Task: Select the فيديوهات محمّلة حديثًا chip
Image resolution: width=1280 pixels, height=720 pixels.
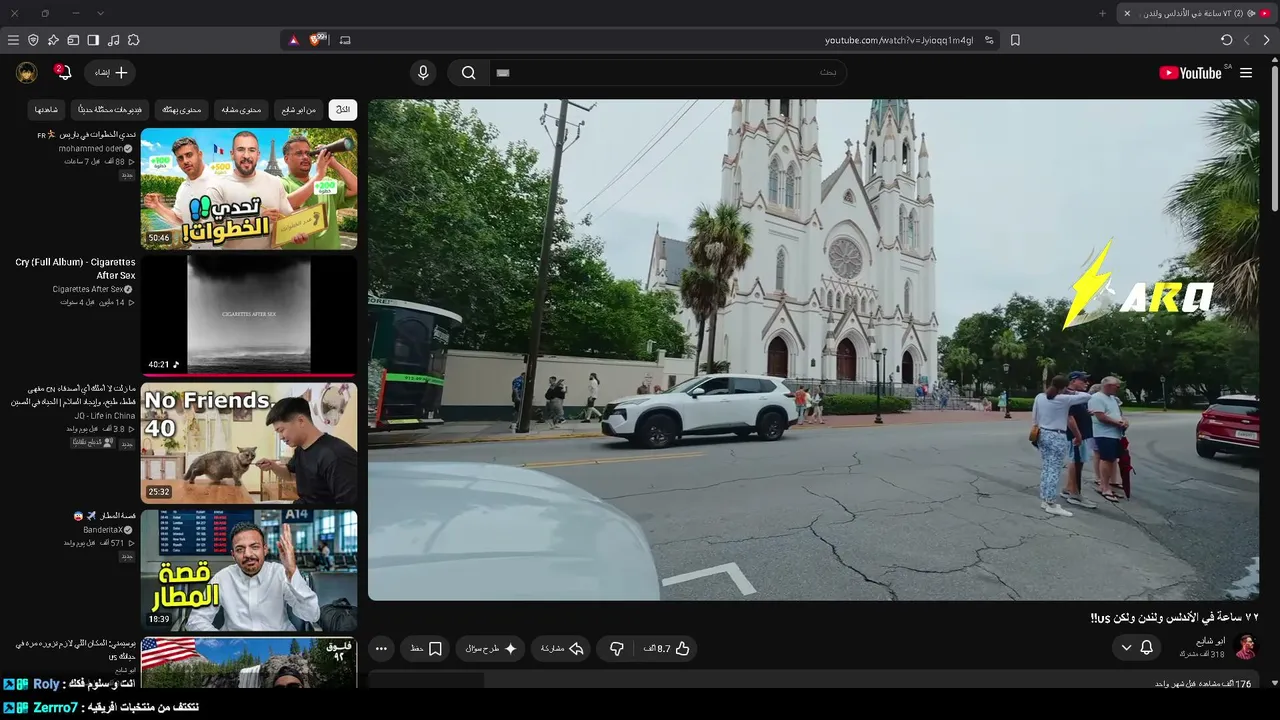Action: coord(110,109)
